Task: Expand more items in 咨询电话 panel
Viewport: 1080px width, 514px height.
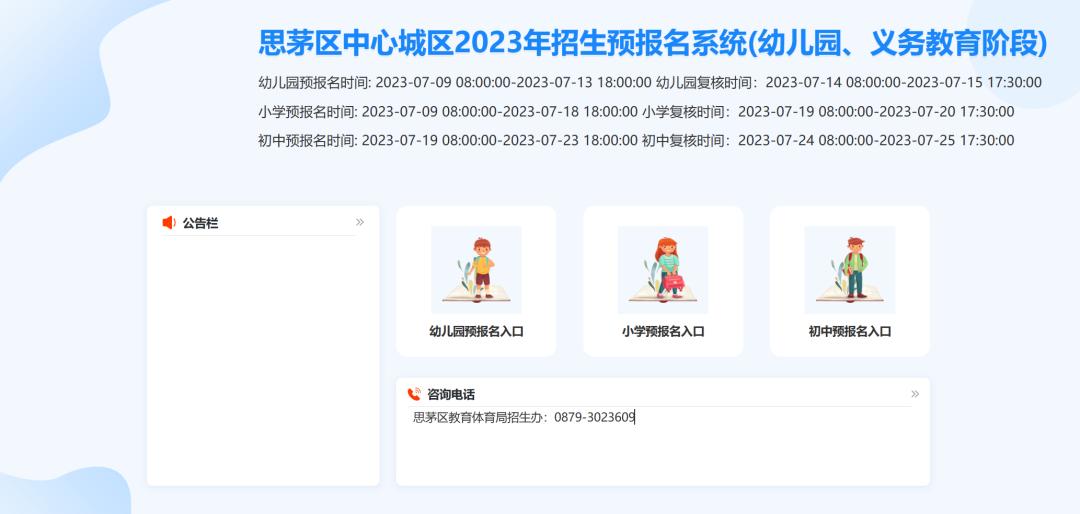Action: [x=915, y=394]
